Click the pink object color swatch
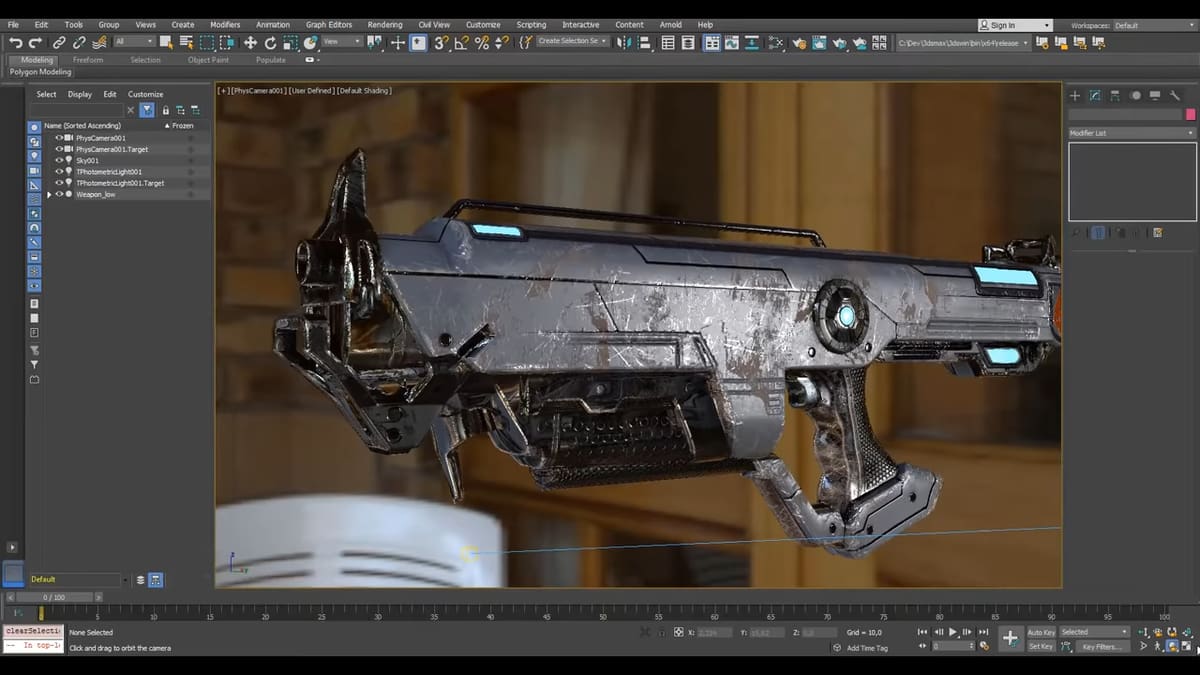 coord(1190,115)
